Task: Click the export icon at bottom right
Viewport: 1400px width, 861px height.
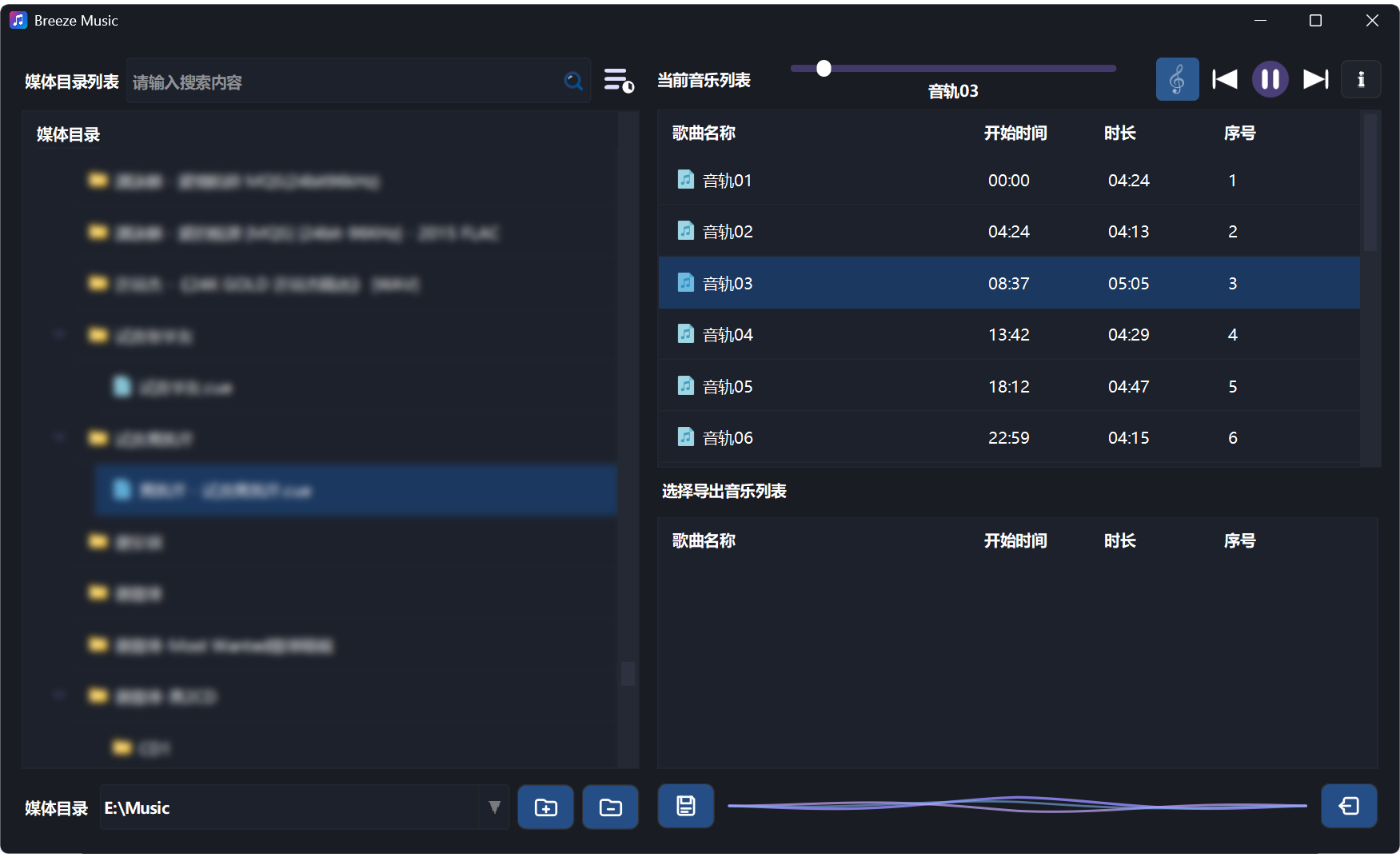Action: [1348, 806]
